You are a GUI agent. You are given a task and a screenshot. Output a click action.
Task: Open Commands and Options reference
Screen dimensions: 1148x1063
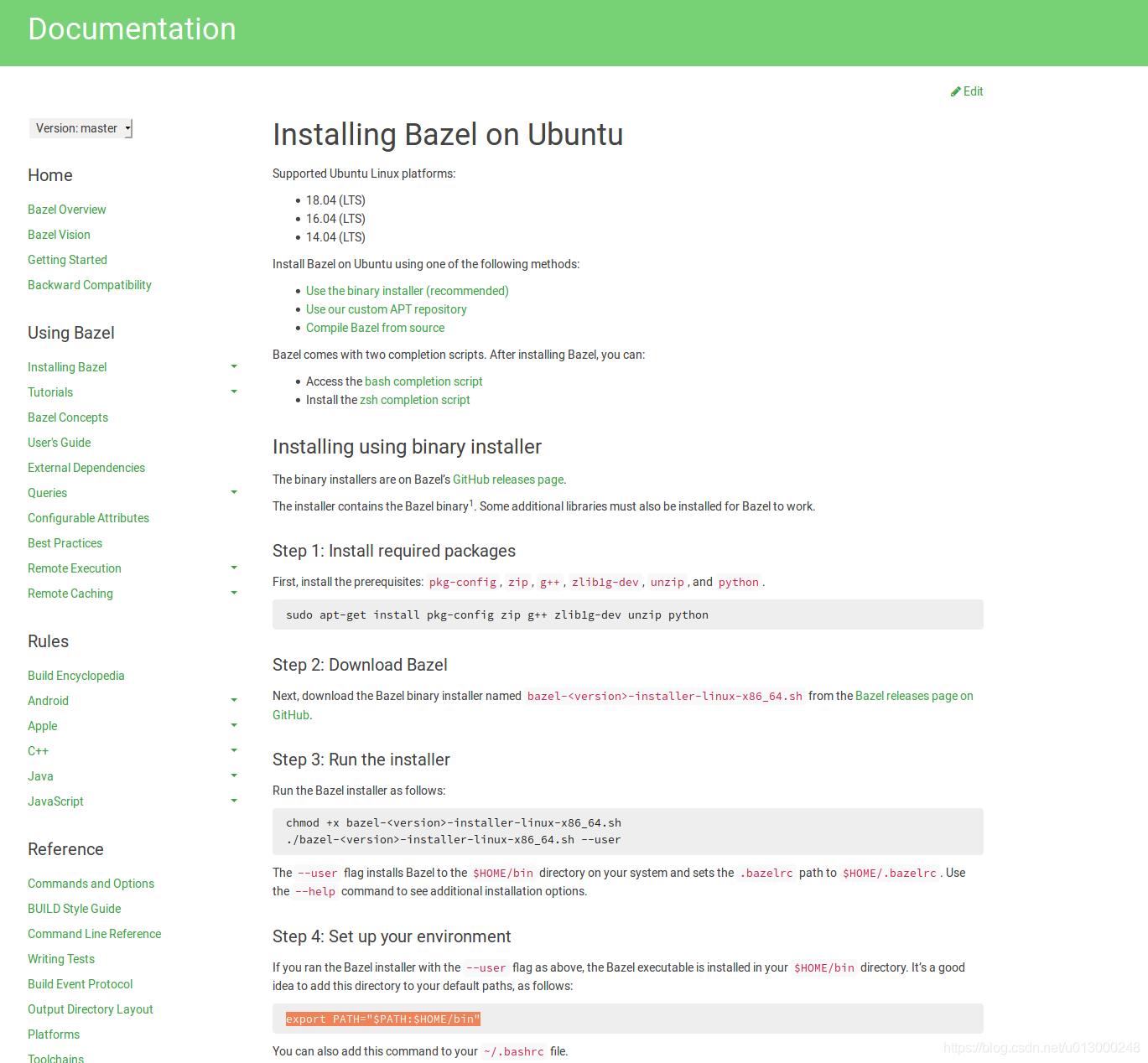tap(91, 884)
